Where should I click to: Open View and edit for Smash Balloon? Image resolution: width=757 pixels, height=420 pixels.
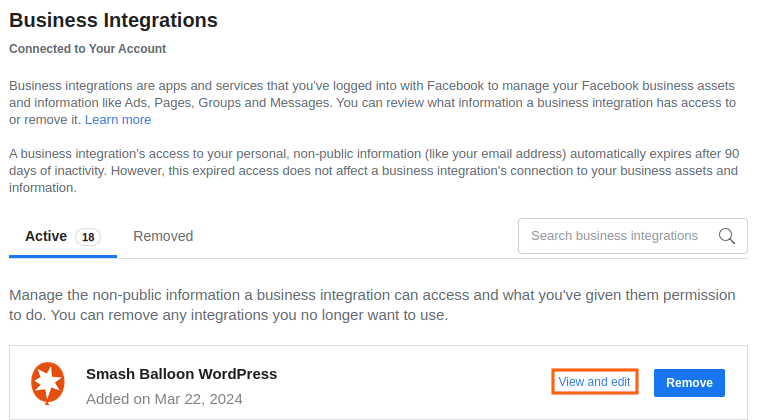594,382
